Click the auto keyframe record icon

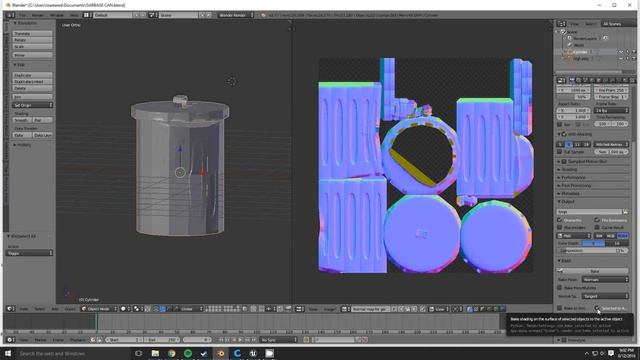pos(306,340)
